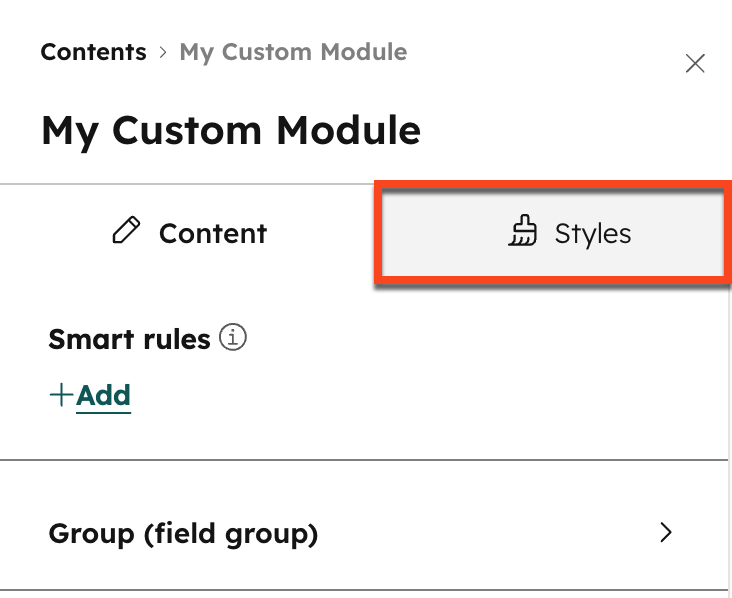
Task: Click the empty area below Add link
Action: click(x=360, y=435)
